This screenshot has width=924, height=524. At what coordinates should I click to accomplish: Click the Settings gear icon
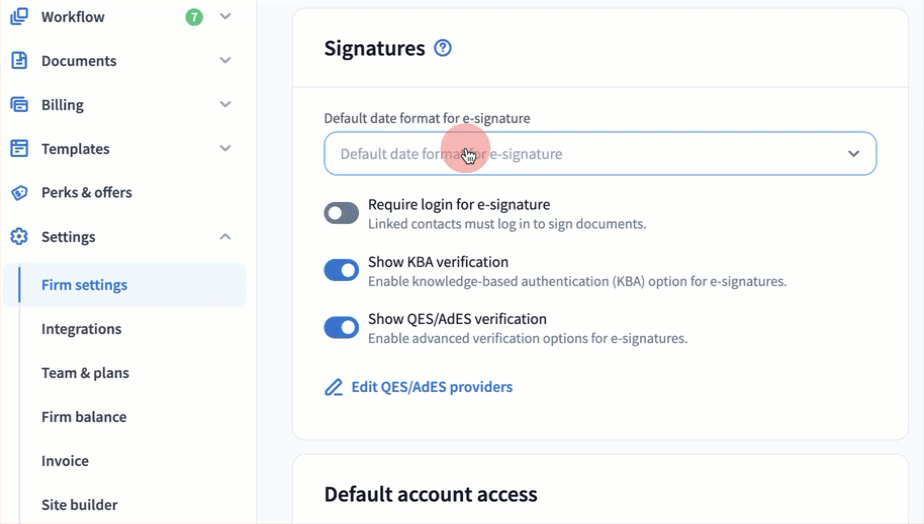click(x=19, y=237)
